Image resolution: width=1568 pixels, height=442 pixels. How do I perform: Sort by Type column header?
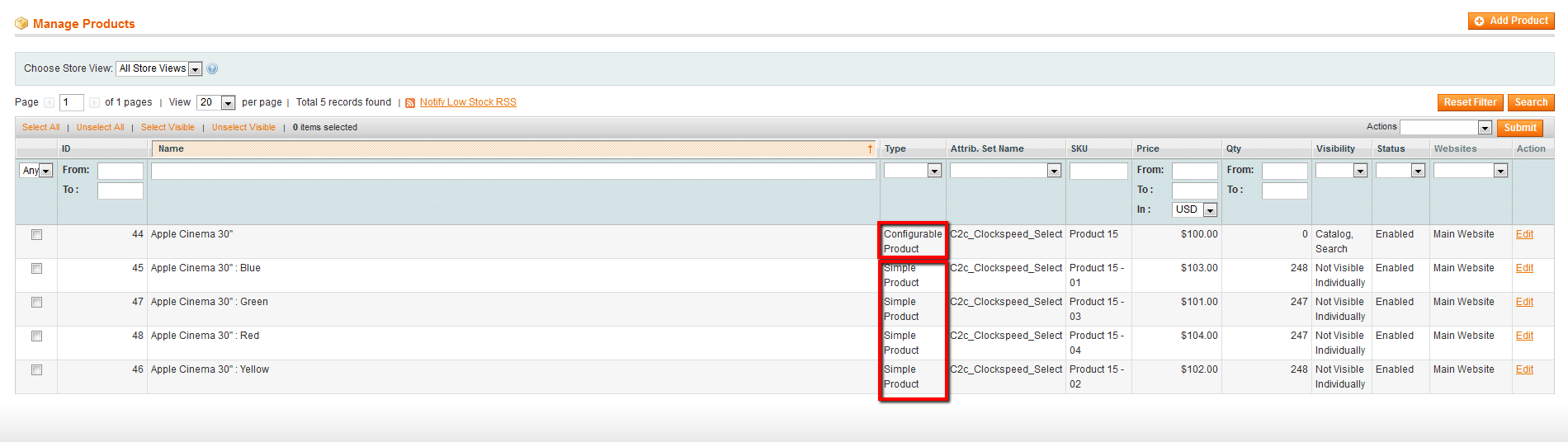895,149
